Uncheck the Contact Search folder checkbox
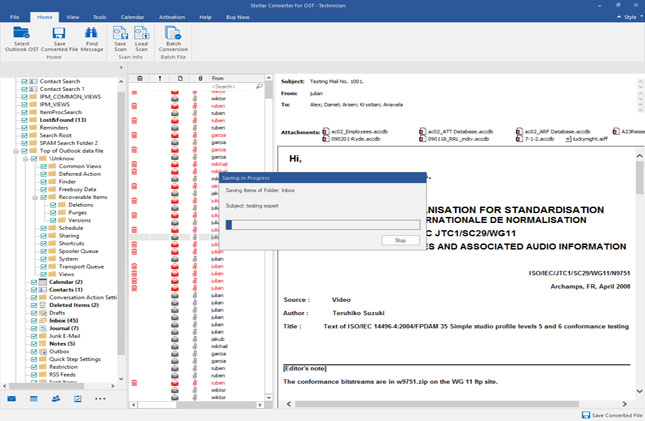645x421 pixels. pos(24,81)
